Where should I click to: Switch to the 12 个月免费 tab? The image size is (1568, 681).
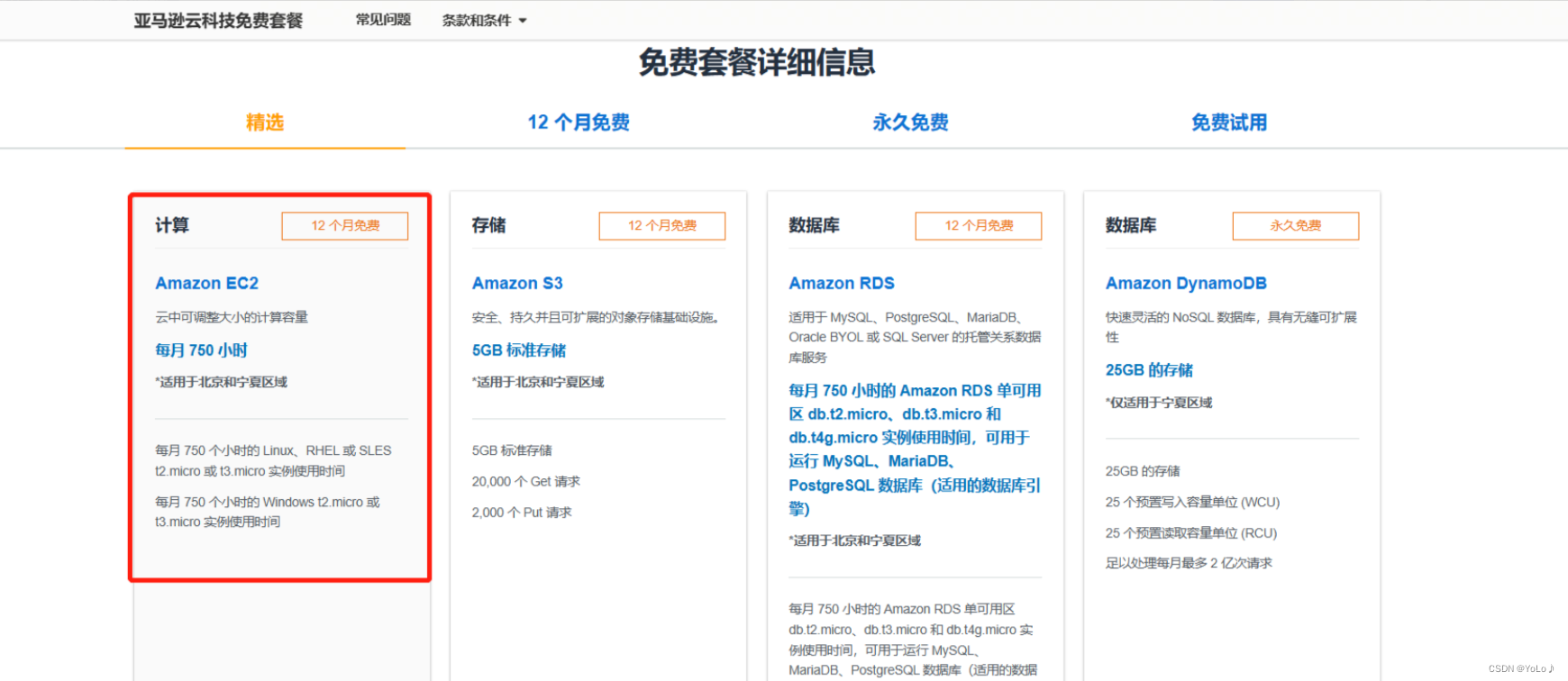click(x=579, y=123)
